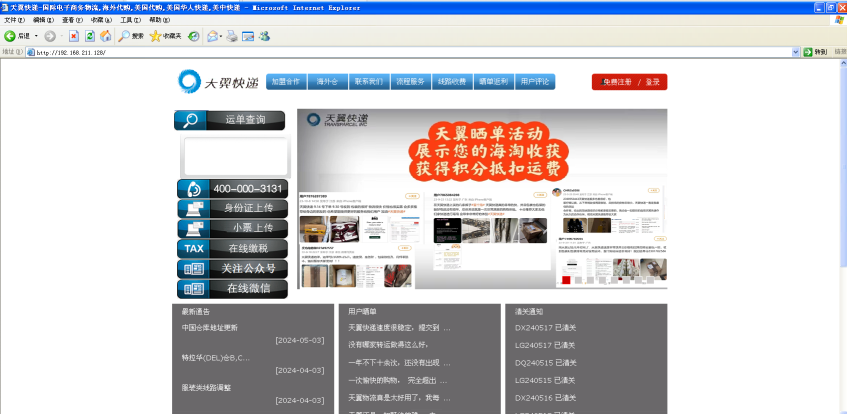
Task: Open the 联系我们 navigation tab
Action: 369,82
